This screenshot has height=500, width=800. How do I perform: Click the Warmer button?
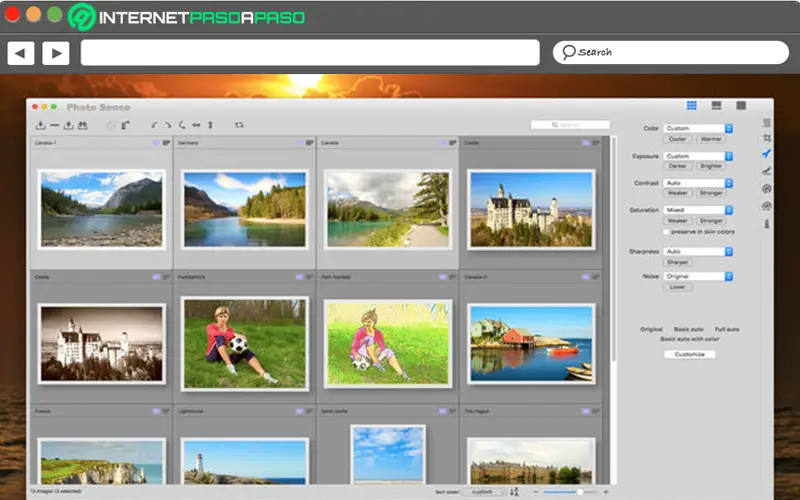click(711, 139)
